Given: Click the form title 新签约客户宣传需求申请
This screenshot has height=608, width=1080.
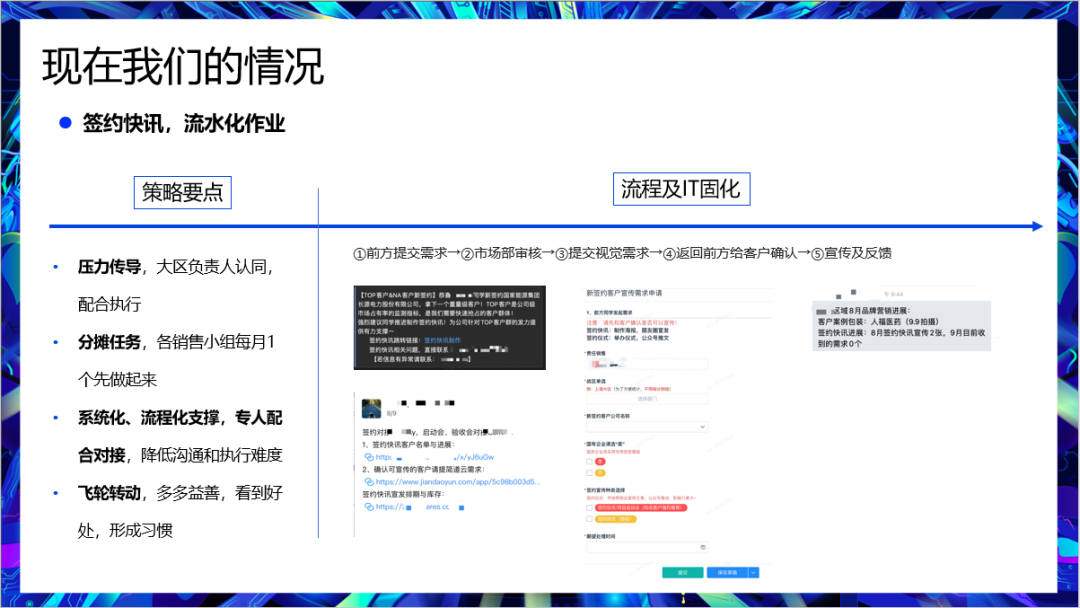Looking at the screenshot, I should (x=624, y=293).
